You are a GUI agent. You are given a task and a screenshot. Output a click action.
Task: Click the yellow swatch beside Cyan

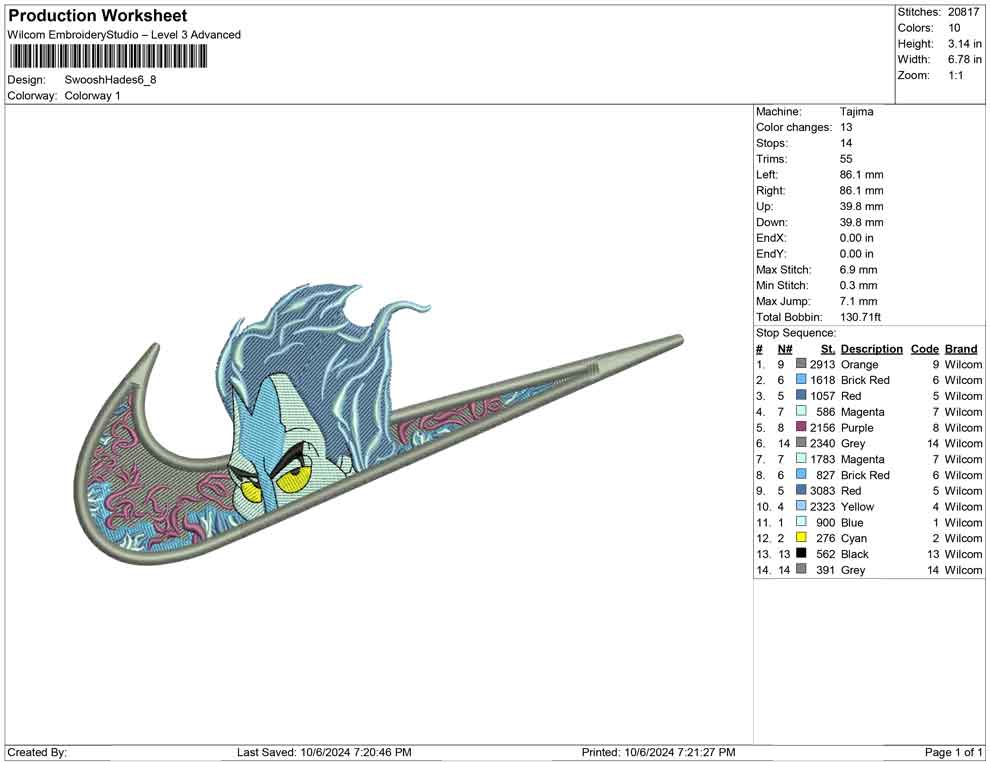(x=801, y=538)
